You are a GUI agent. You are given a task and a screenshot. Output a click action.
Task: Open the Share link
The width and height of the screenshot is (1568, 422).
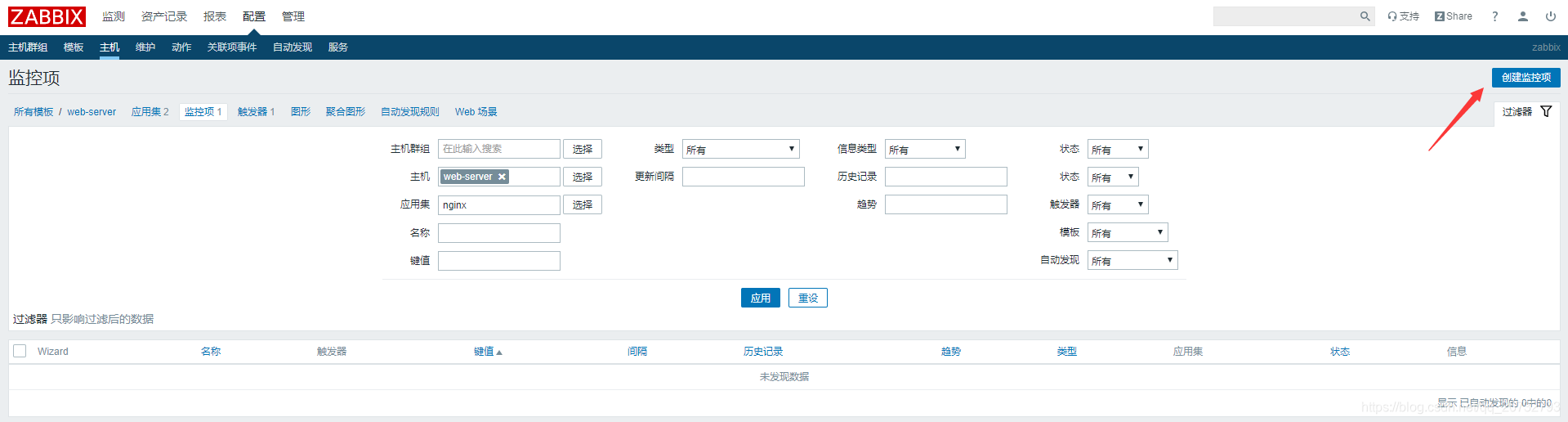1454,16
